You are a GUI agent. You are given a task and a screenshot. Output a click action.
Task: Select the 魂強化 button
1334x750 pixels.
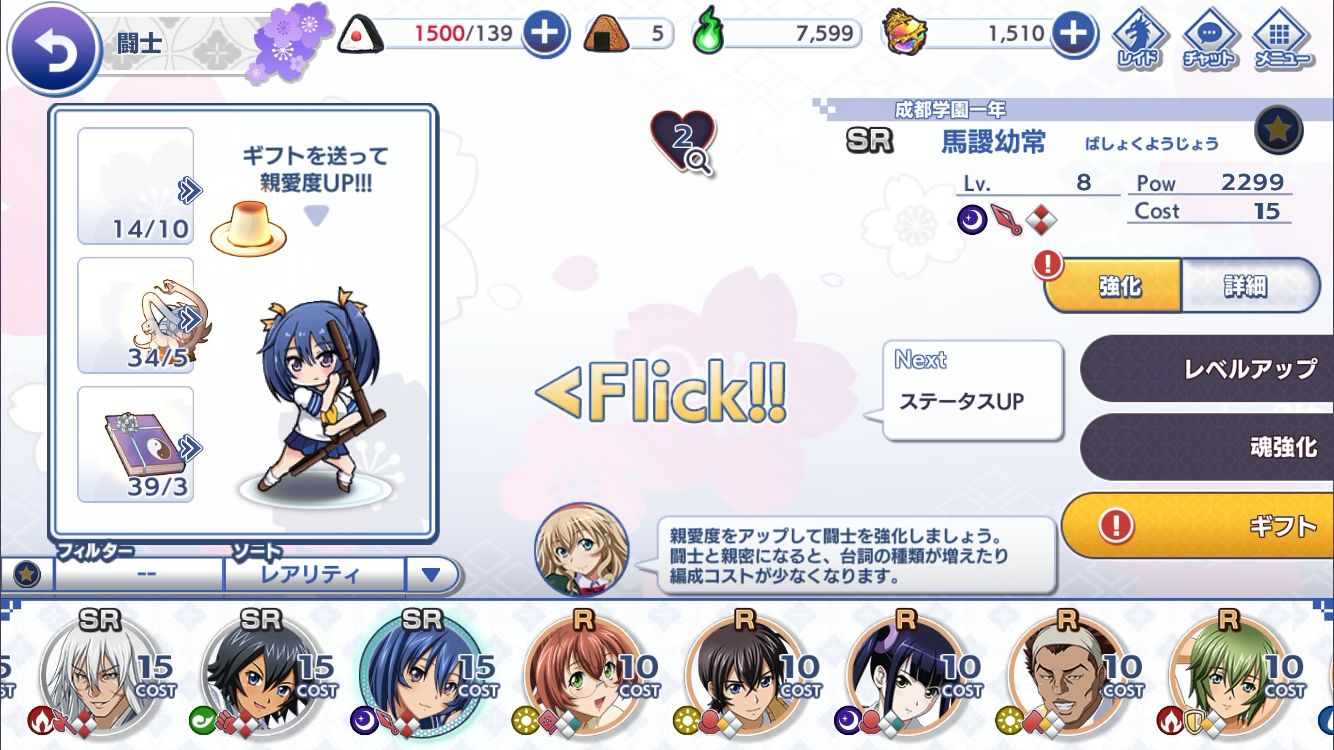(1207, 447)
